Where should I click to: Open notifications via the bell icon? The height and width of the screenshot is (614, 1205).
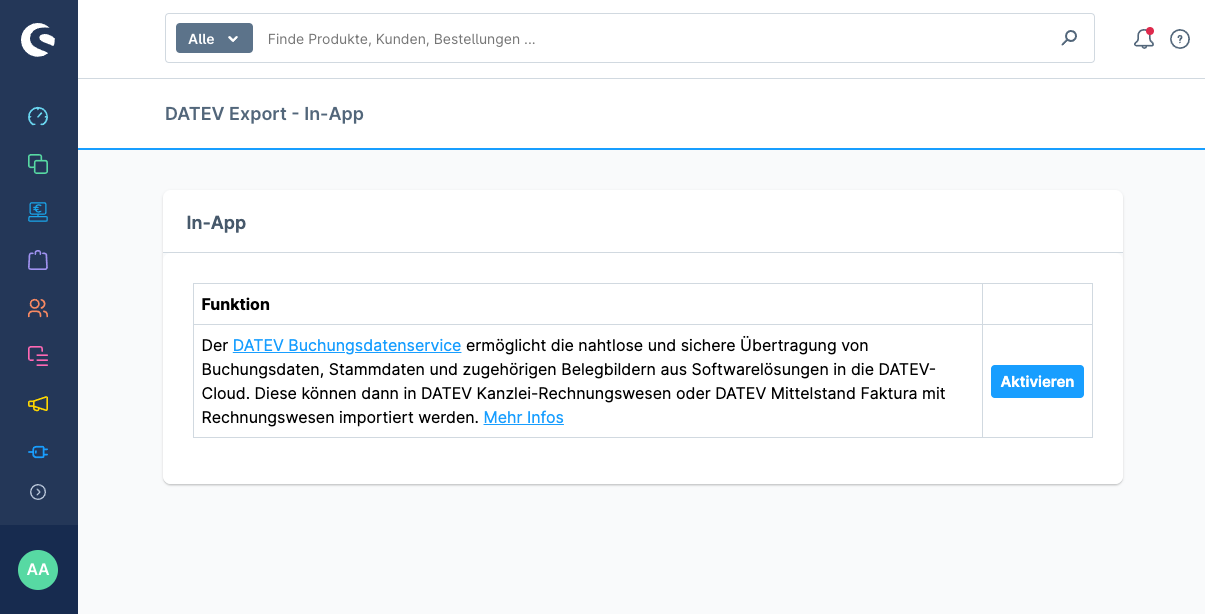1143,39
